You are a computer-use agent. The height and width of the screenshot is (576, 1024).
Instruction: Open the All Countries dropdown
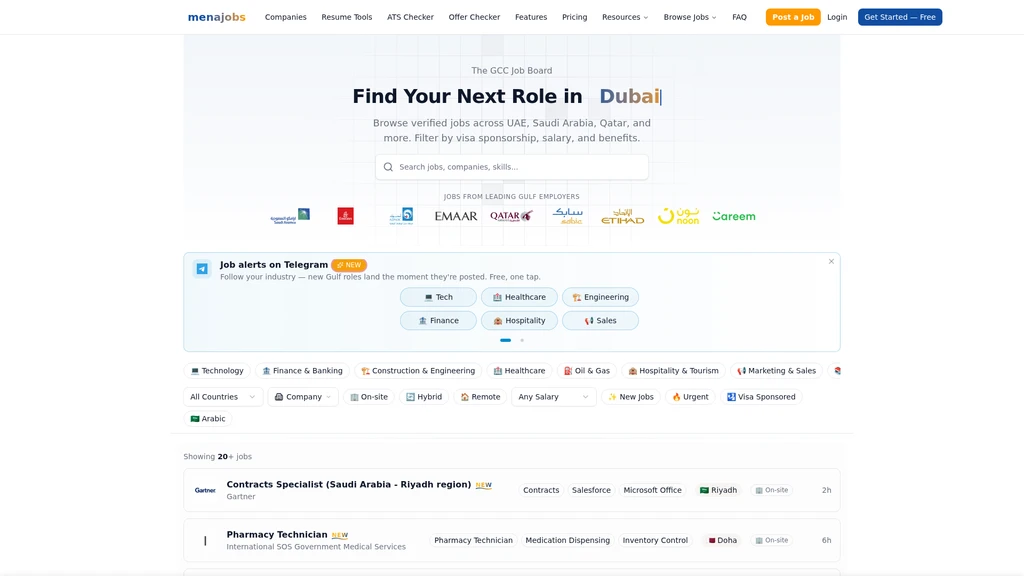coord(223,397)
